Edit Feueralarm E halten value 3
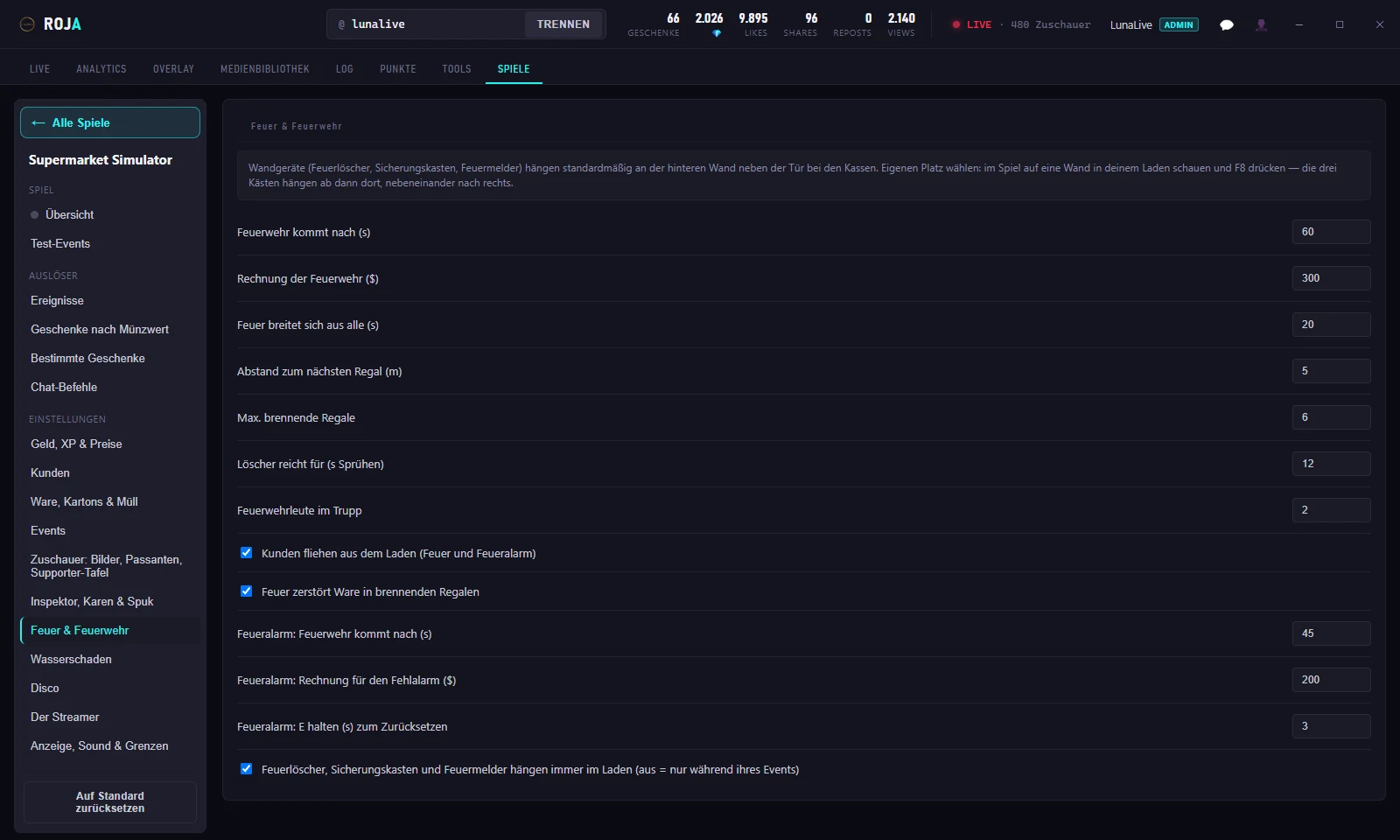1400x840 pixels. [x=1331, y=726]
